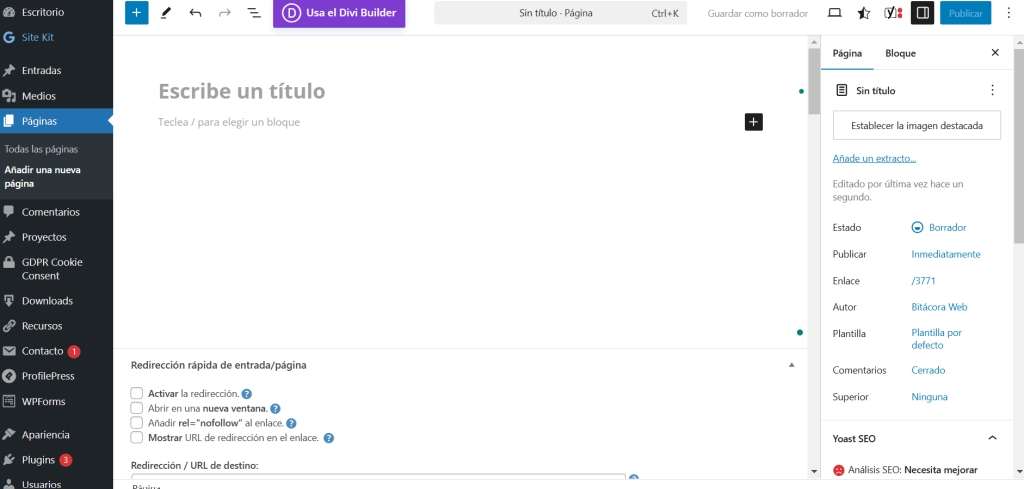Click Usa el Divi Builder button
Screen dimensions: 1024x489
pyautogui.click(x=339, y=13)
